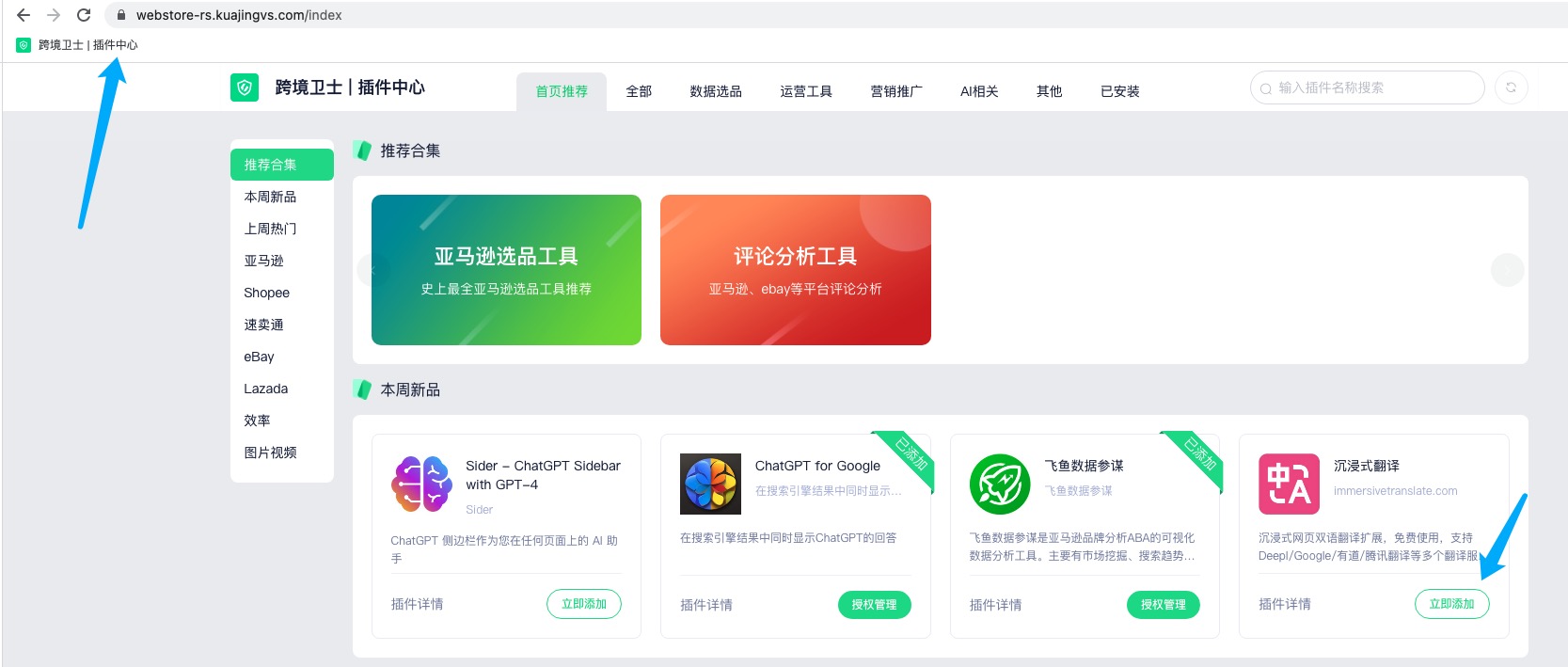Select 图片视频 in the sidebar
The height and width of the screenshot is (667, 1568).
[x=282, y=453]
